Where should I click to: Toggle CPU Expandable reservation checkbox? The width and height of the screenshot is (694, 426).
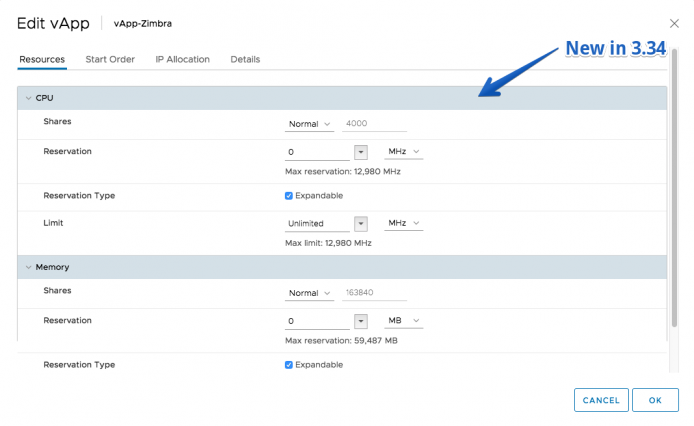[x=289, y=196]
